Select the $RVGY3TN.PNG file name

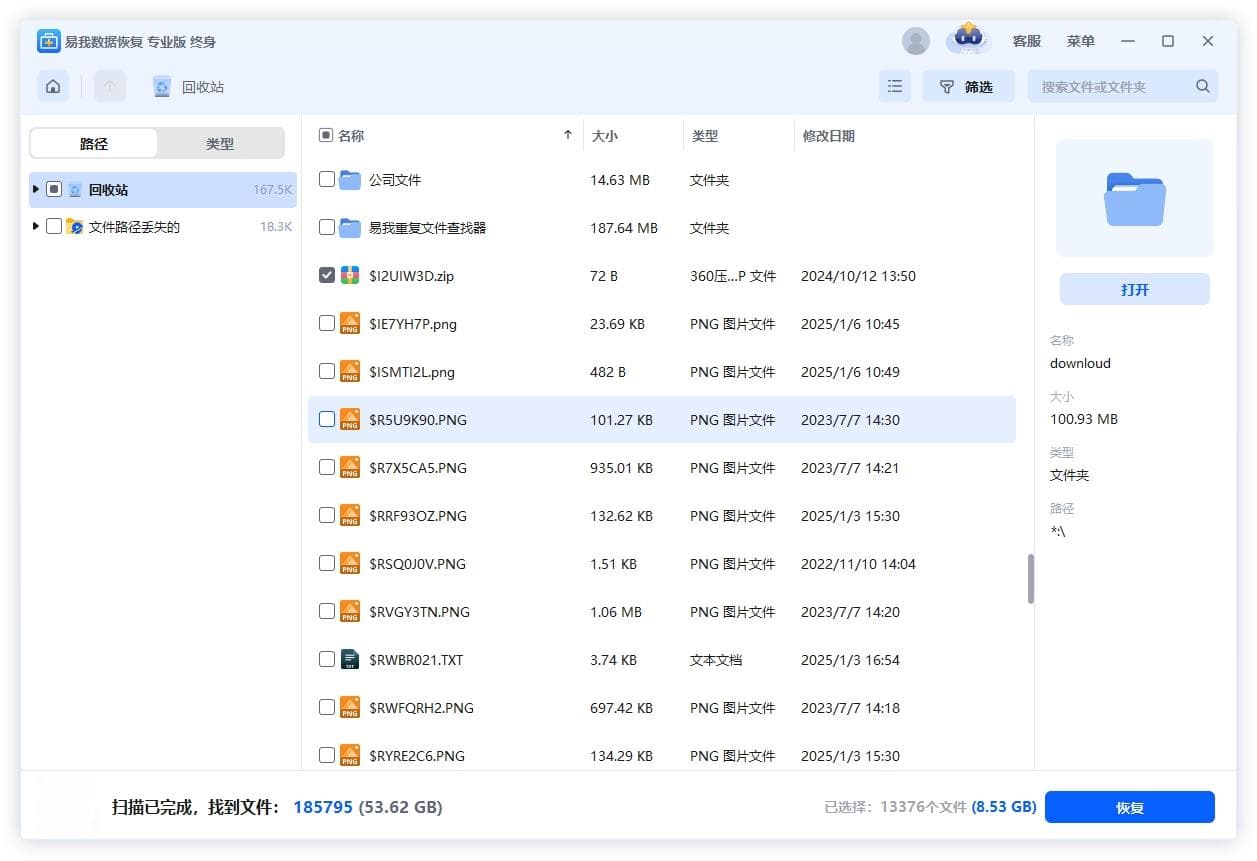[419, 612]
